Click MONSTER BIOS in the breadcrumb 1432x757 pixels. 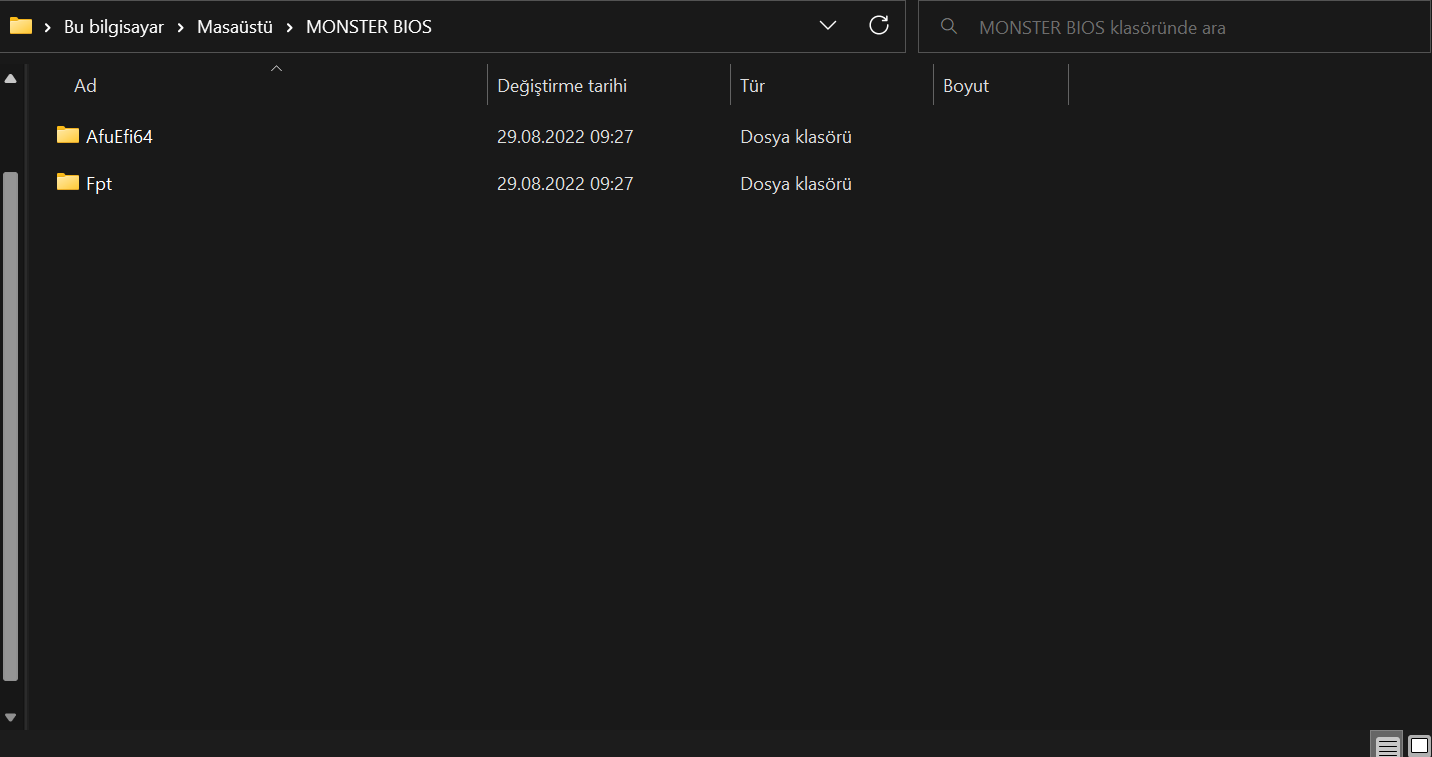[369, 27]
